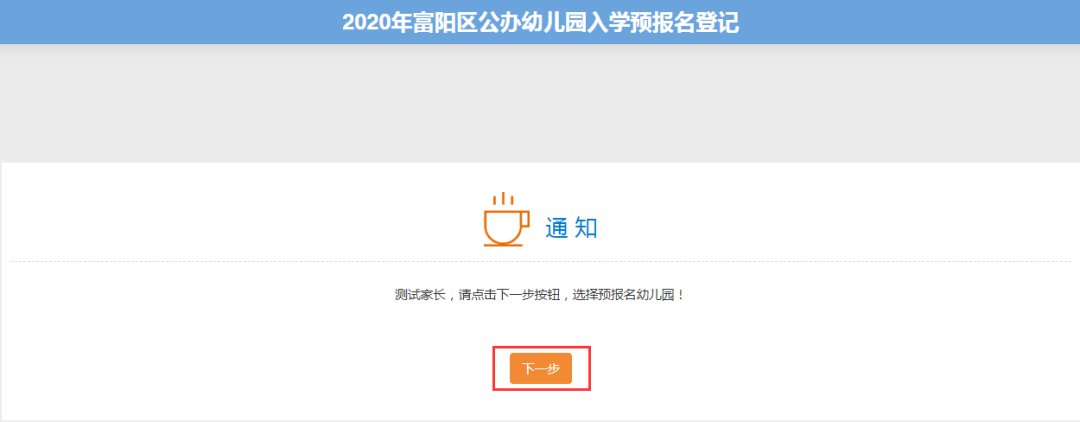Viewport: 1080px width, 422px height.
Task: Click the 2020年 text in the header
Action: tap(376, 22)
